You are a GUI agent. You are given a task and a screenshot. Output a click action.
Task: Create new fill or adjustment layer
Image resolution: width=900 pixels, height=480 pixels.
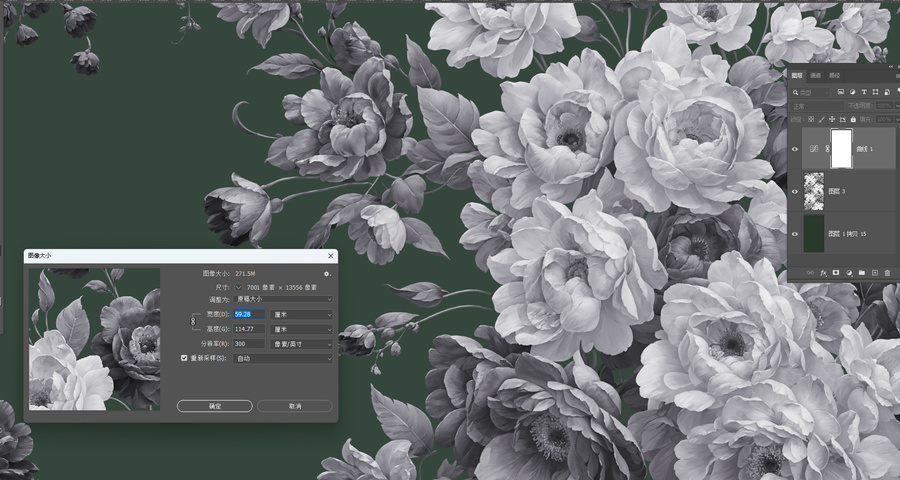click(849, 273)
